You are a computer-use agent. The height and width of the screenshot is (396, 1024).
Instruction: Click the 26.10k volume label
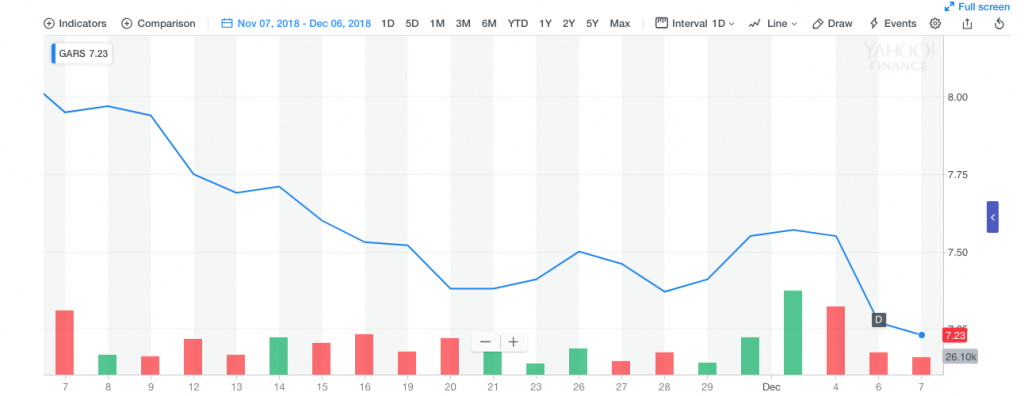960,357
